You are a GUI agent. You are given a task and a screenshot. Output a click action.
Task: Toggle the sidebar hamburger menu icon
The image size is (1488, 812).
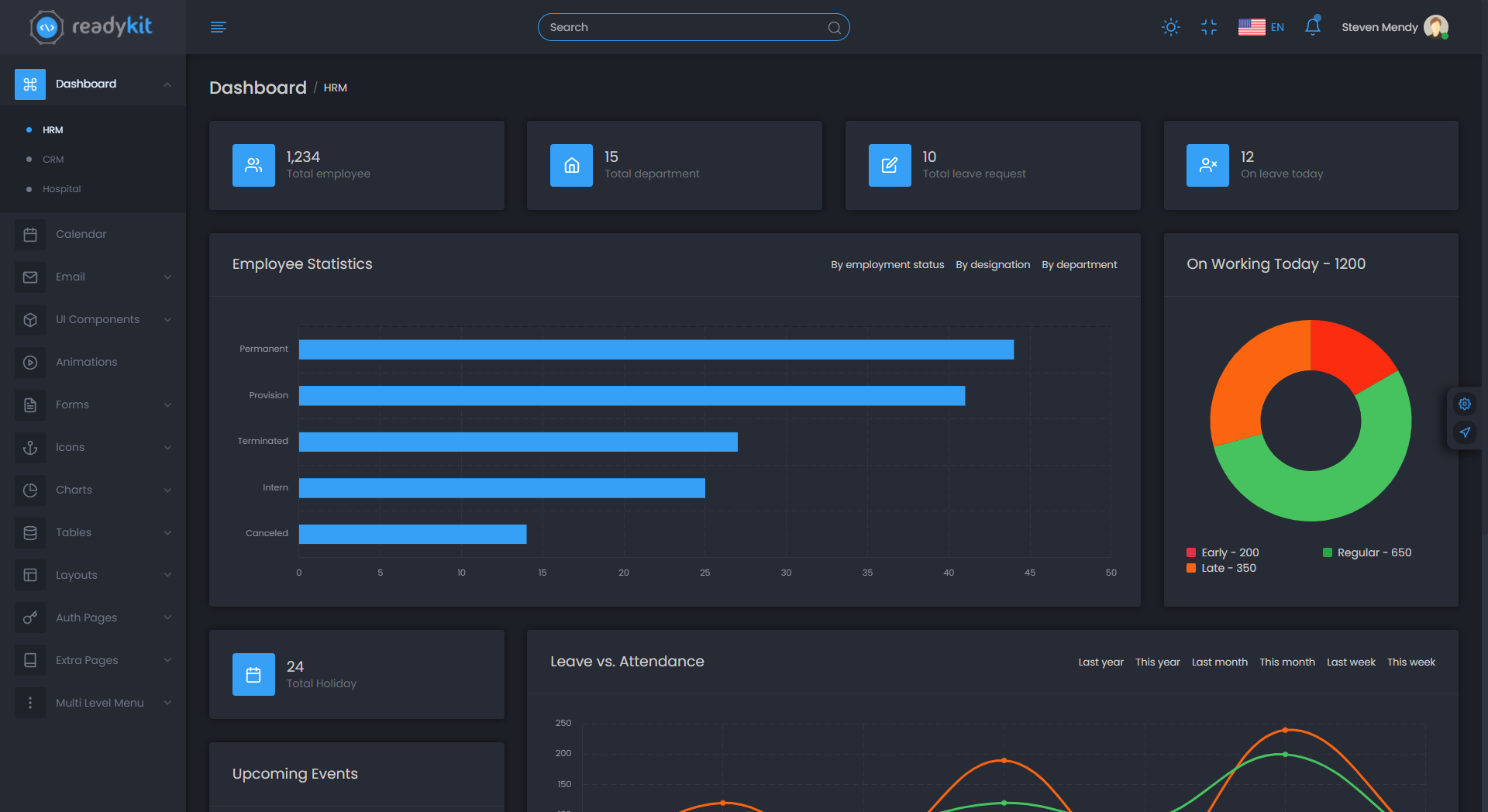point(218,27)
